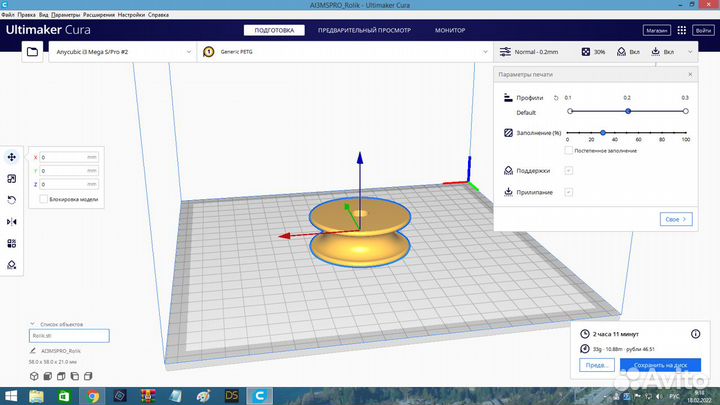The height and width of the screenshot is (405, 720).
Task: Toggle the Поддержки checkbox
Action: point(569,170)
